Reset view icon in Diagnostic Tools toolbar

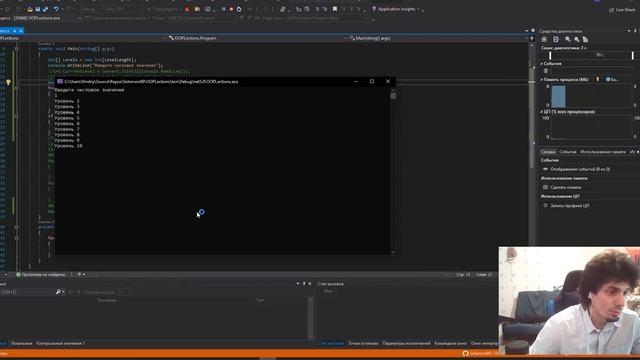click(x=586, y=39)
